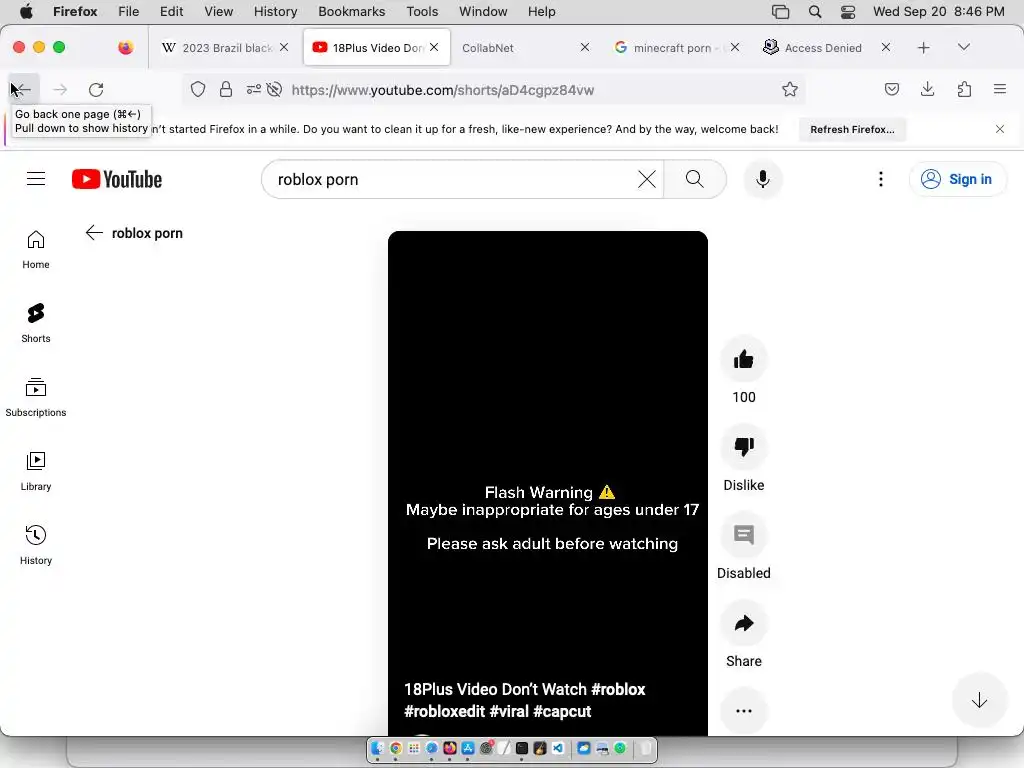Dislike this Short with thumbs down
Image resolution: width=1024 pixels, height=768 pixels.
click(744, 447)
